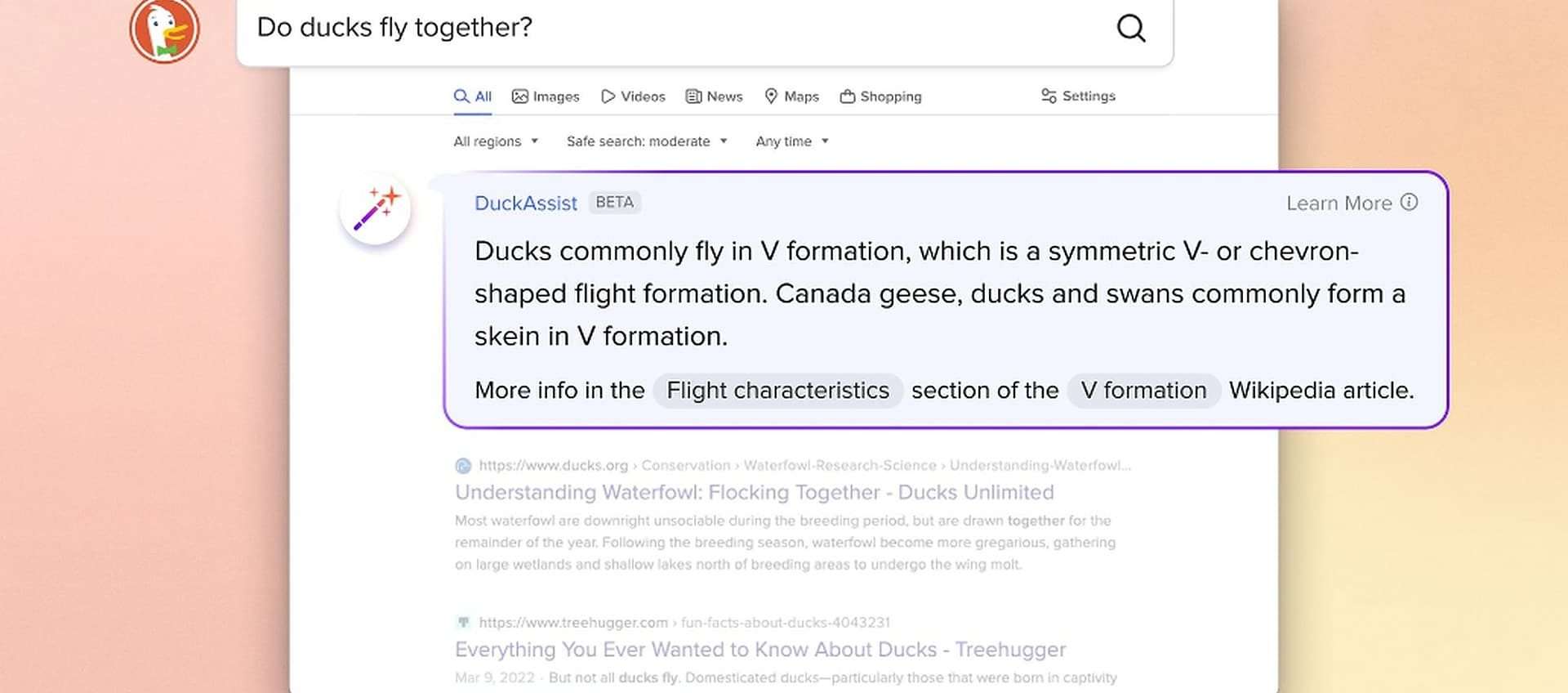Click the Maps pin icon
Image resolution: width=1568 pixels, height=693 pixels.
771,96
